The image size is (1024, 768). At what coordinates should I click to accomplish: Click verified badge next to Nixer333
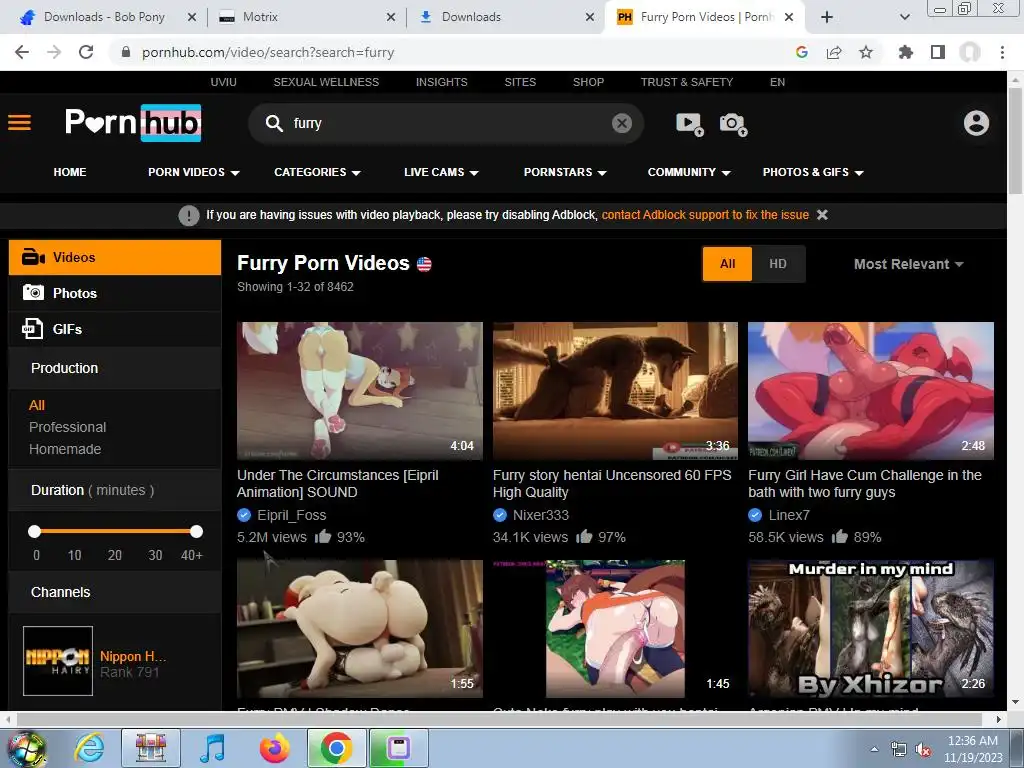coord(500,515)
